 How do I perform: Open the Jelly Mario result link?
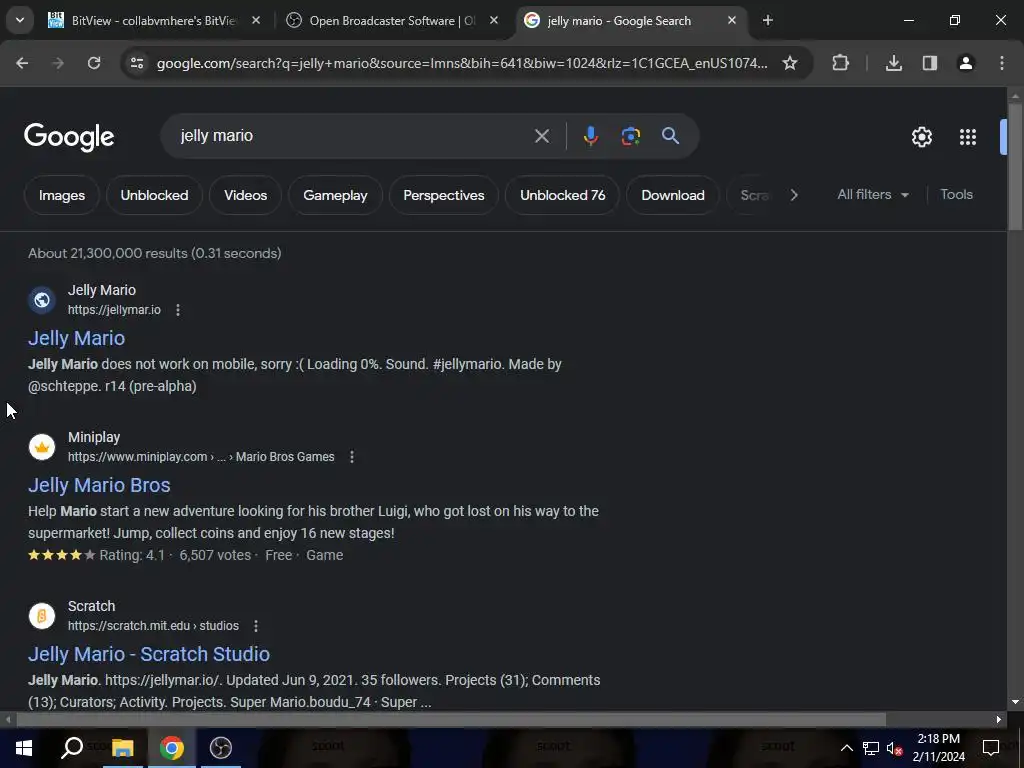76,338
